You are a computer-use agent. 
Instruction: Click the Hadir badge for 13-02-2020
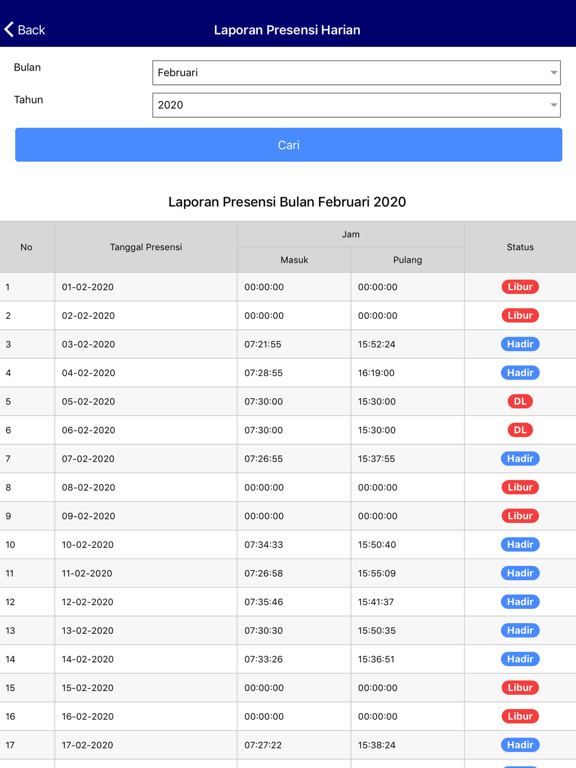pyautogui.click(x=520, y=630)
